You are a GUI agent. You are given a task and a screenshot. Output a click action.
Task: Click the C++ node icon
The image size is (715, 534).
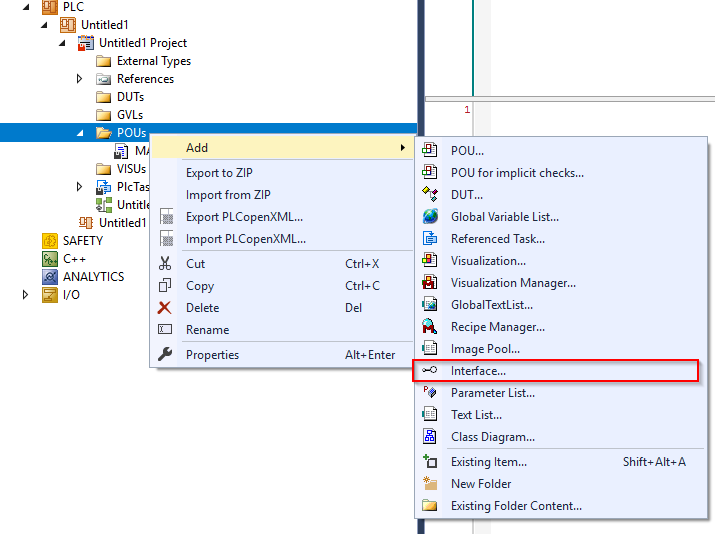[x=50, y=259]
